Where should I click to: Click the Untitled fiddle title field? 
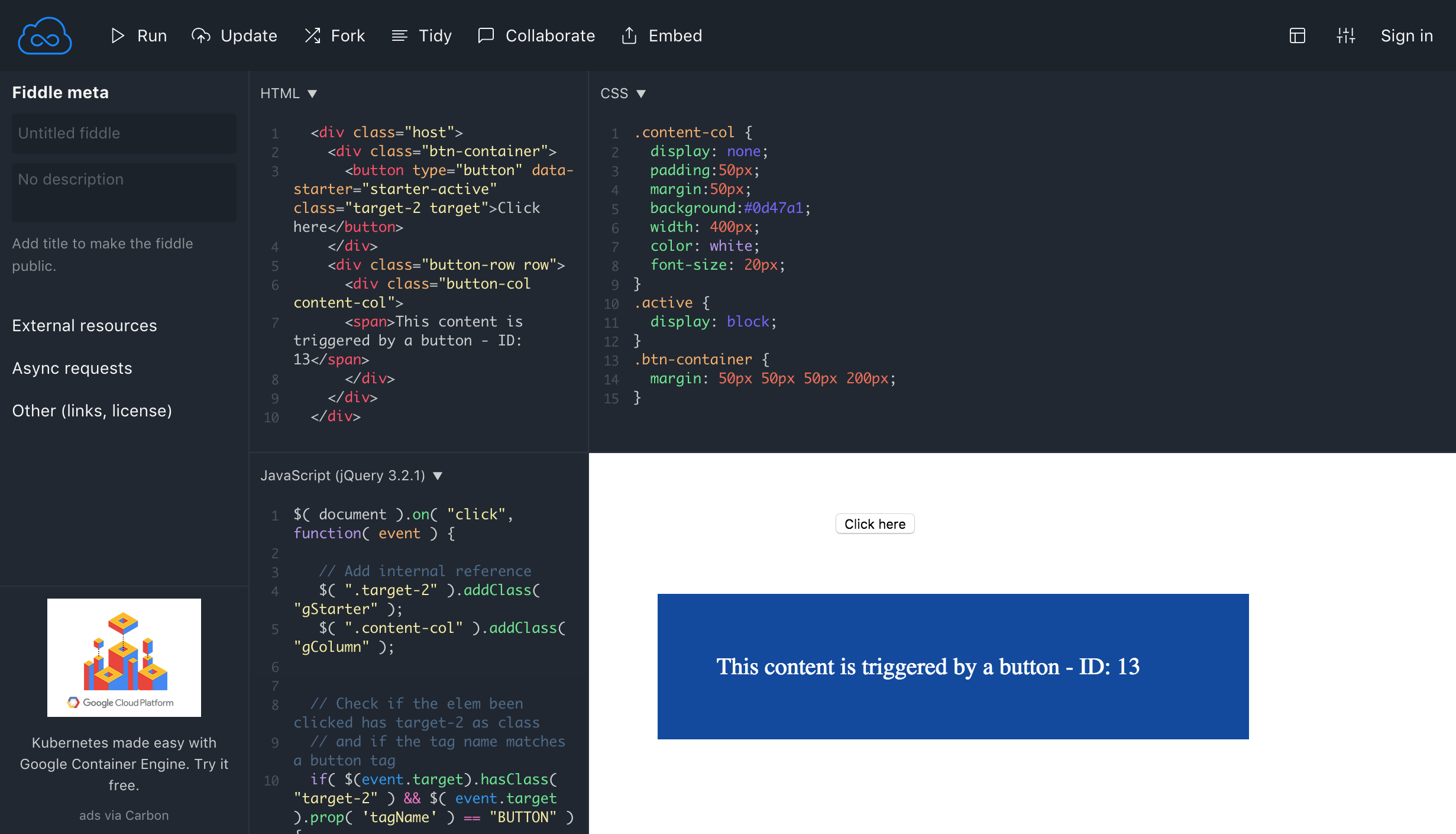pos(124,133)
